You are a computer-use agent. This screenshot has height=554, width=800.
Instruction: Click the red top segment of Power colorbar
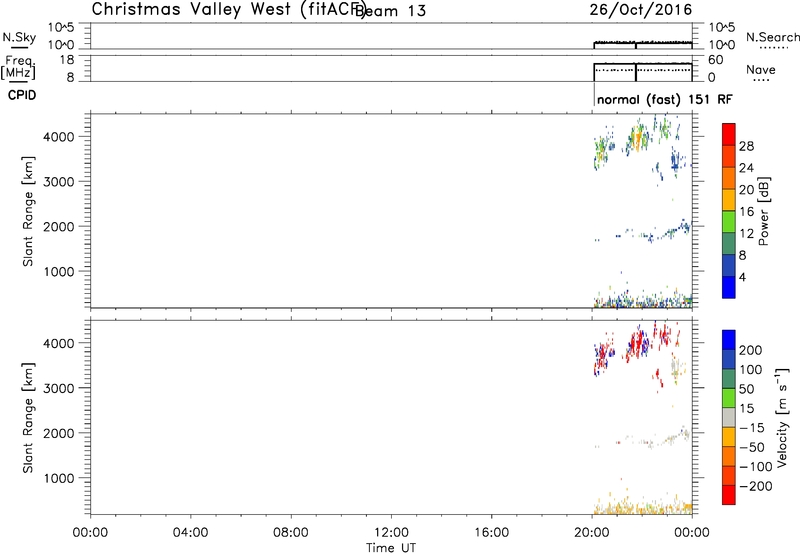point(729,134)
